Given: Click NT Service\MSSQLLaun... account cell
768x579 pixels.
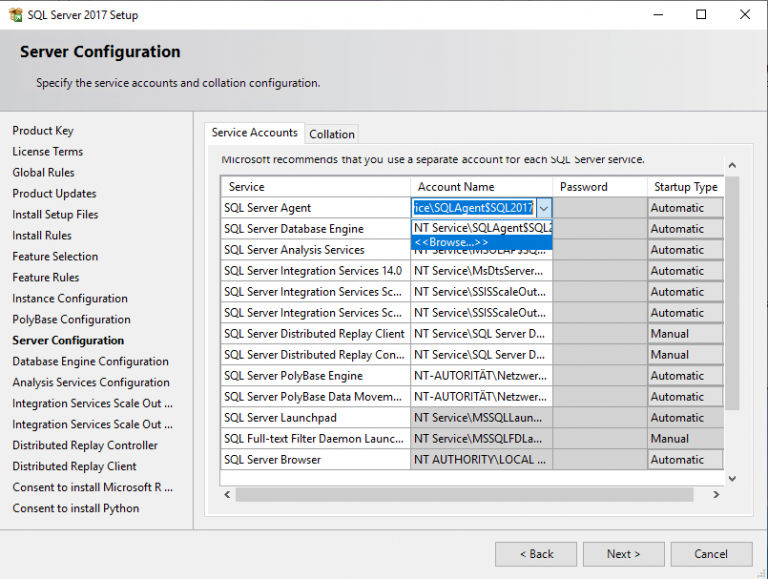Looking at the screenshot, I should tap(481, 418).
